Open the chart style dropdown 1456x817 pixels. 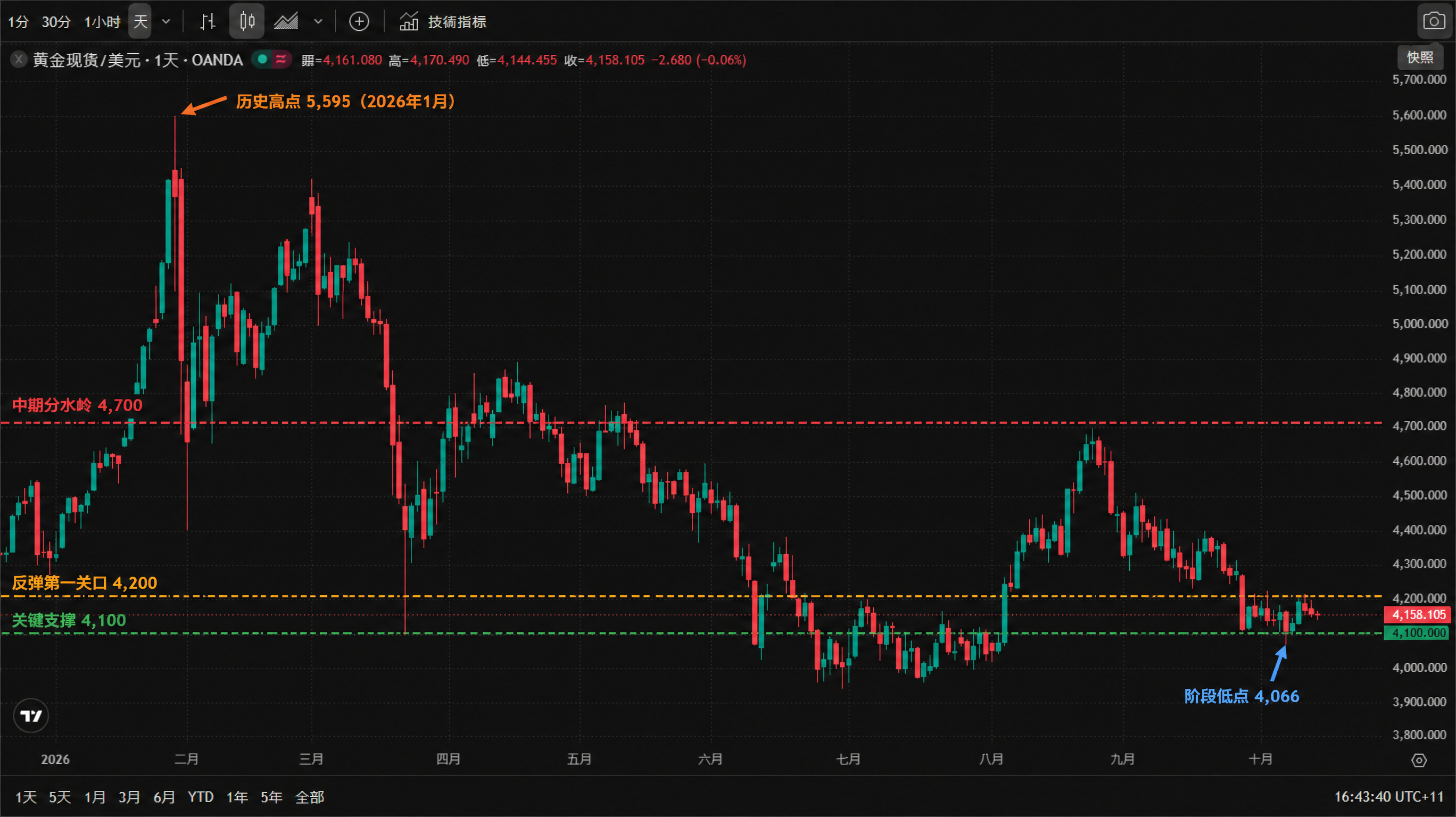pyautogui.click(x=318, y=22)
